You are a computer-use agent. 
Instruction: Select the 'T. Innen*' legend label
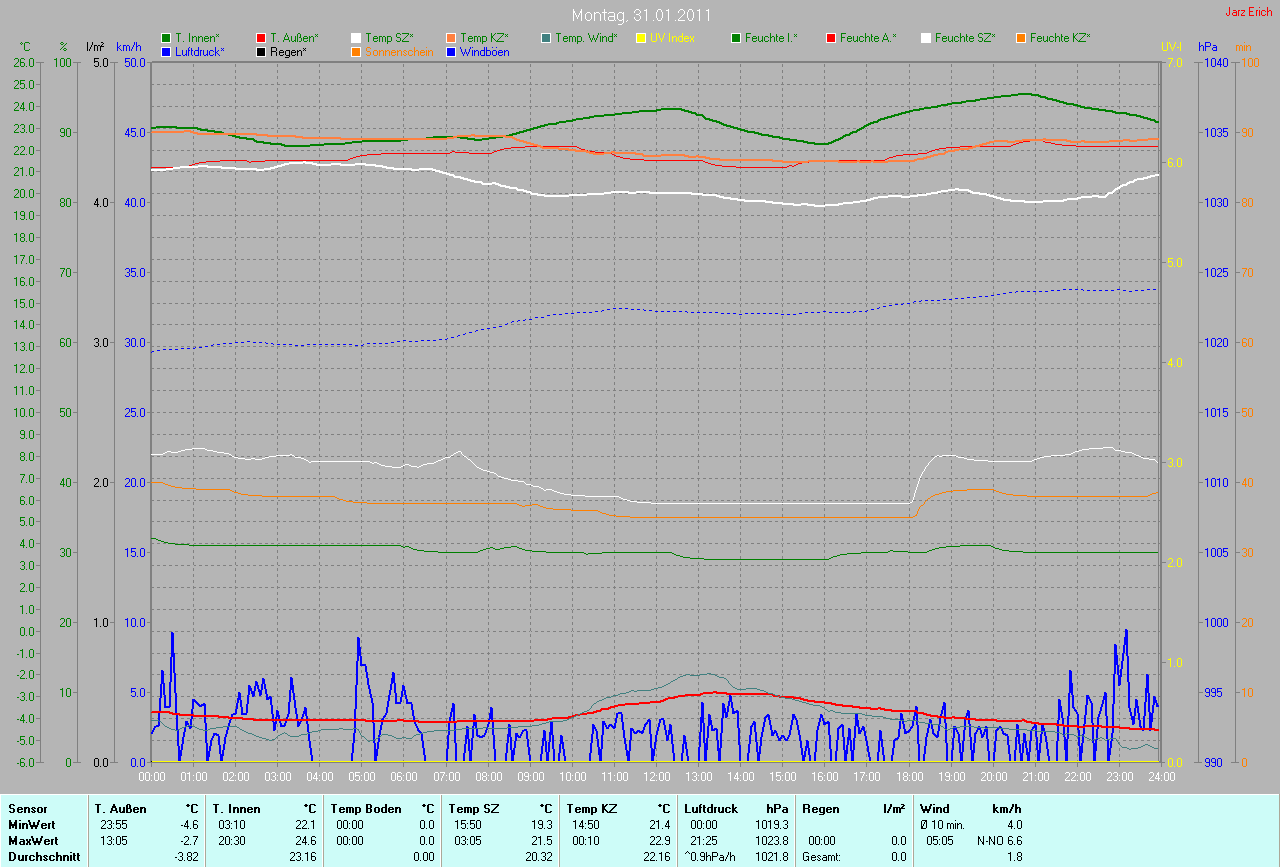point(197,38)
